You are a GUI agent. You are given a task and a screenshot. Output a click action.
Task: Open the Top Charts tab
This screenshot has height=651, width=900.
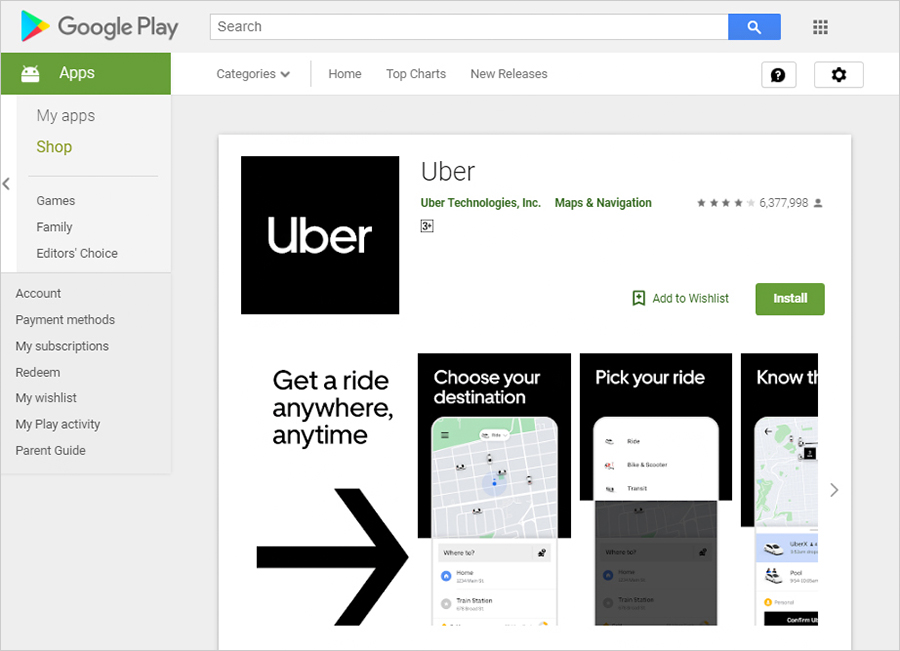(416, 74)
